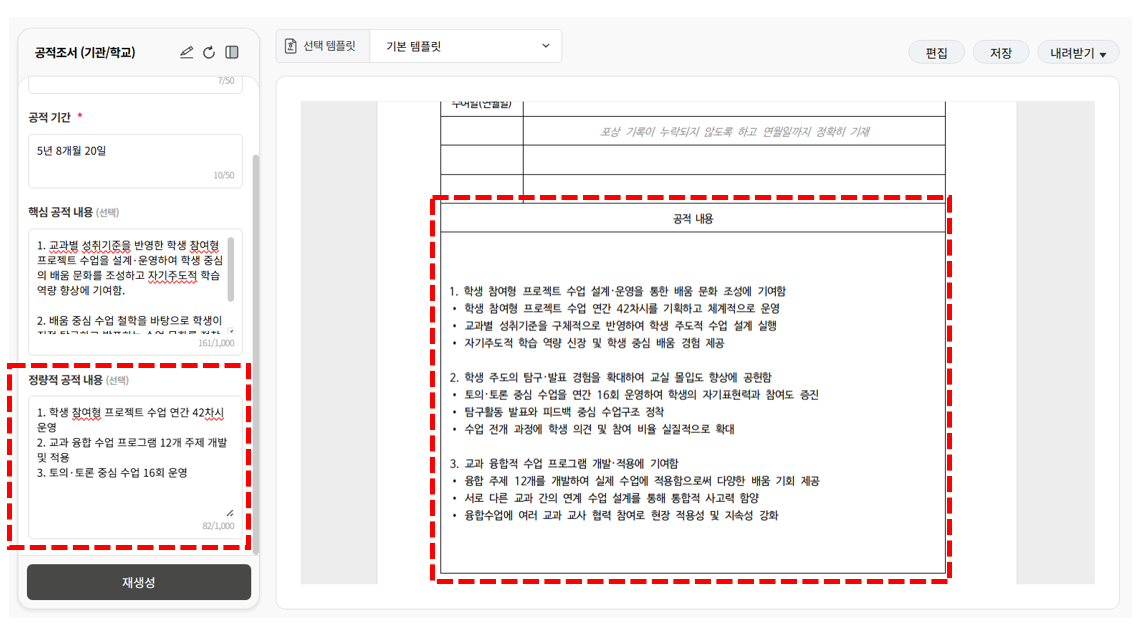This screenshot has width=1137, height=638.
Task: Click the resize handle of 정량적 공적 내용 box
Action: 230,513
